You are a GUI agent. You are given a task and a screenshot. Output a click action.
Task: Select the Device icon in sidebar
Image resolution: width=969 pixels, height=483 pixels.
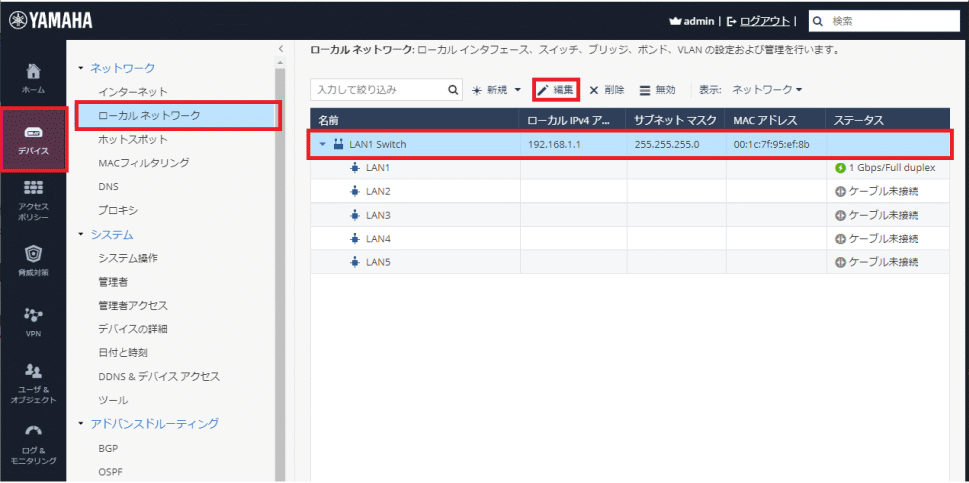point(33,134)
